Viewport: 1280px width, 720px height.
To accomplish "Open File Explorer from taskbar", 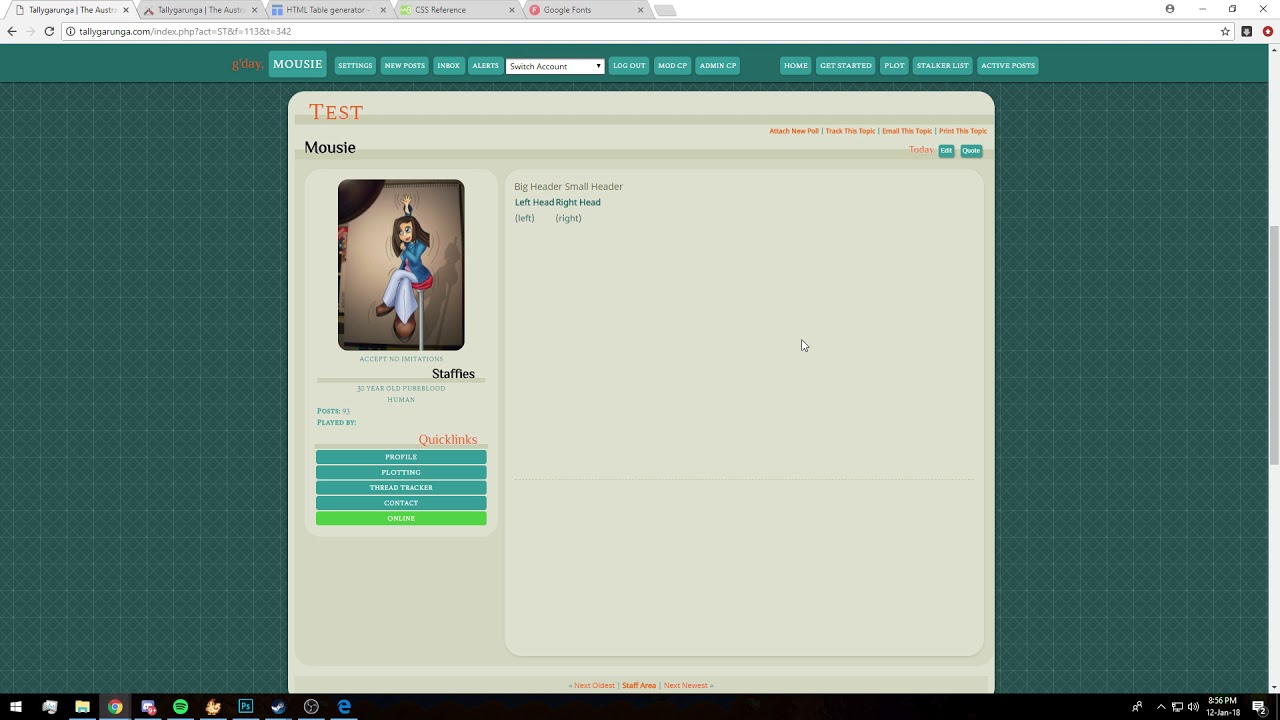I will point(82,707).
